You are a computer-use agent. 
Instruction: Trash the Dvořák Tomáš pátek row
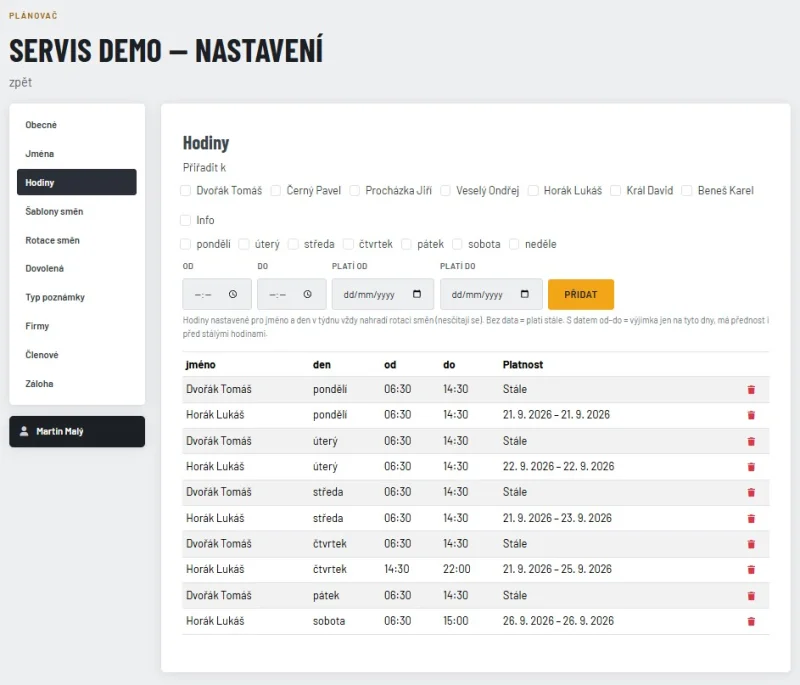click(751, 595)
